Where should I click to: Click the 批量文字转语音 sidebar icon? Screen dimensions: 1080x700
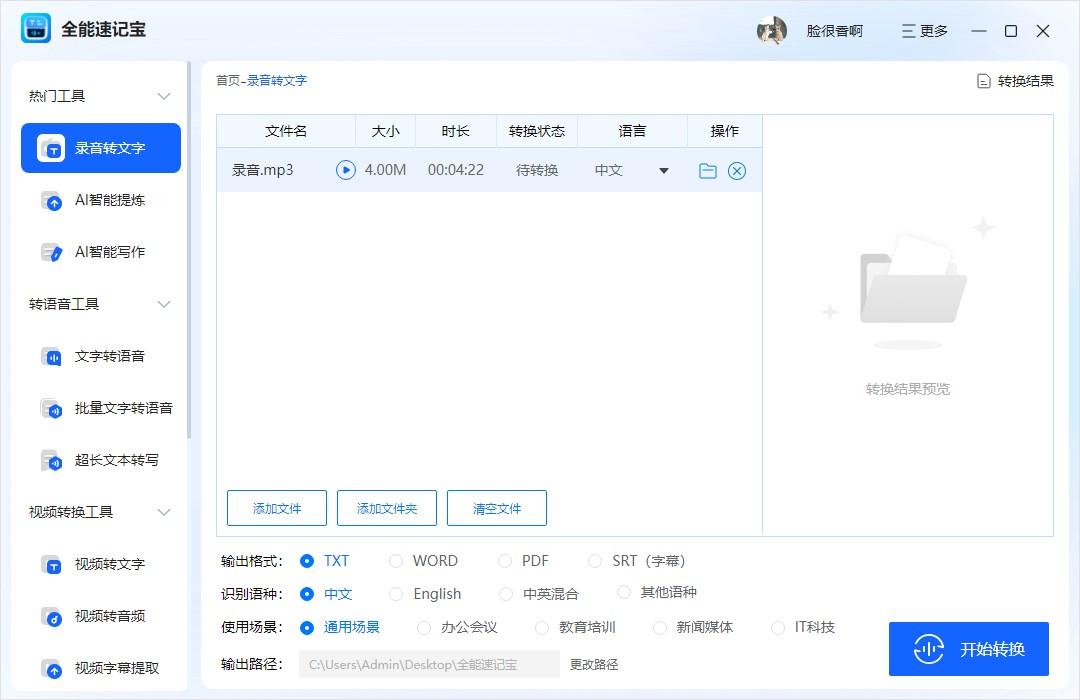[52, 409]
